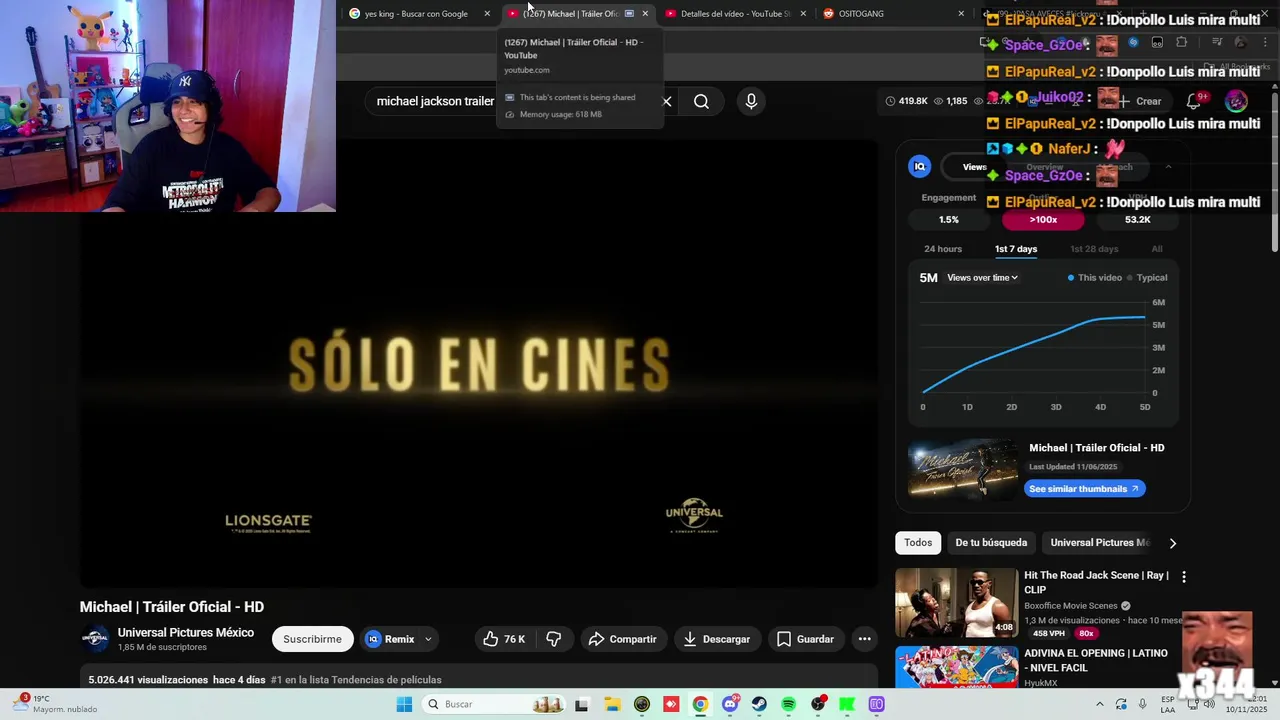Click the 5.026.441 visualizaciones text
Screen dimensions: 1280x720
pyautogui.click(x=148, y=680)
